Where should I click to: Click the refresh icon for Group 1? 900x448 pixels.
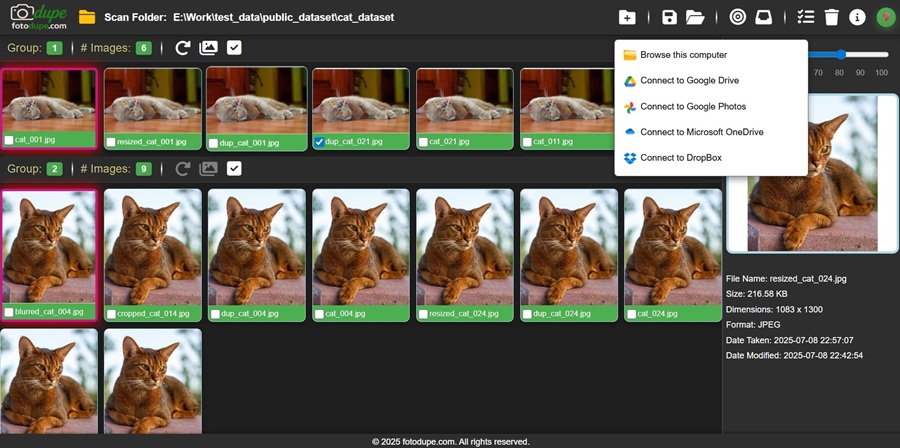[183, 48]
